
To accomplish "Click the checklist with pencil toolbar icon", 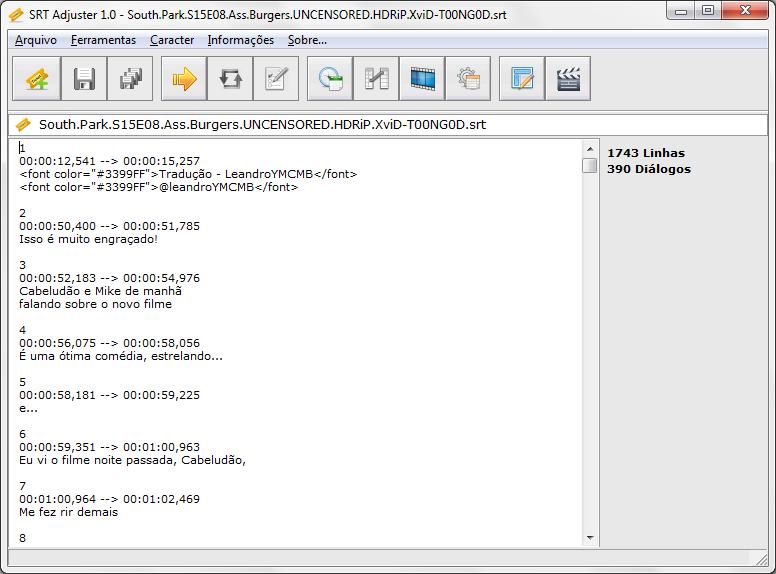I will pos(276,79).
